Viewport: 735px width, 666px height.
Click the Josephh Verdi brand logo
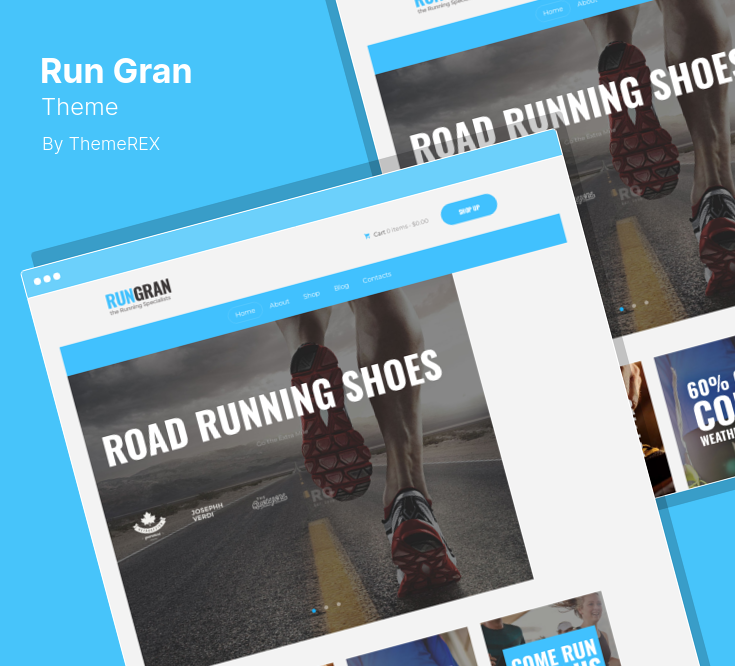tap(208, 512)
